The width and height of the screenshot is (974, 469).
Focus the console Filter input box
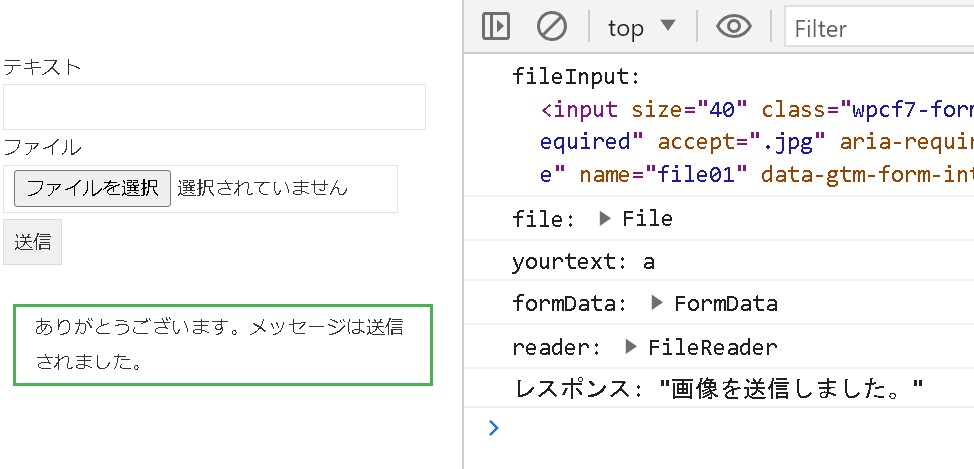[x=880, y=28]
